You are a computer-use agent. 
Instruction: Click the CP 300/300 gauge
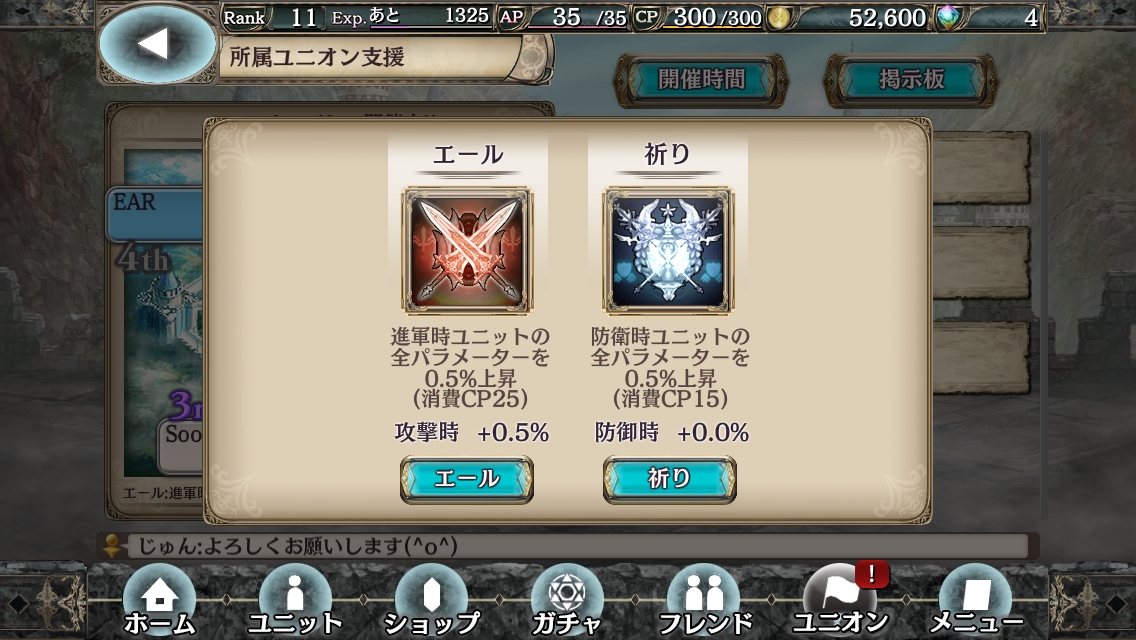coord(698,17)
